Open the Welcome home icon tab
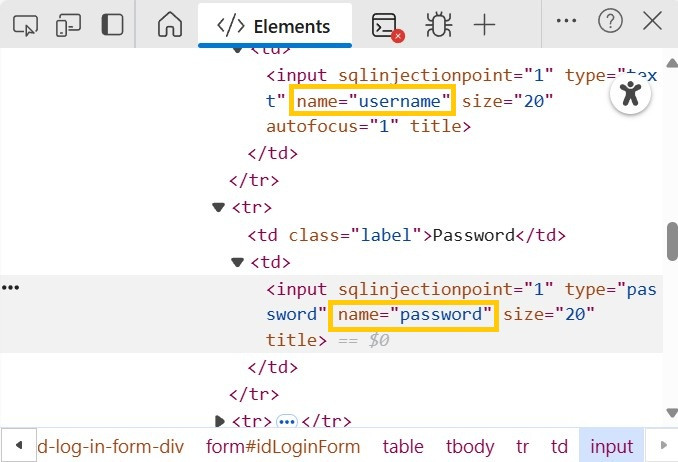Viewport: 678px width, 462px height. tap(171, 24)
